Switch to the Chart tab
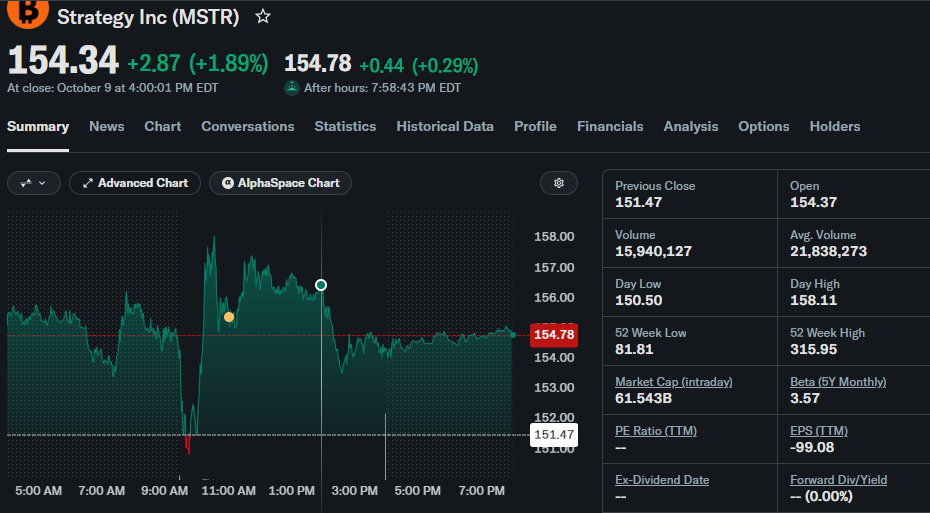Image resolution: width=930 pixels, height=513 pixels. pos(163,126)
